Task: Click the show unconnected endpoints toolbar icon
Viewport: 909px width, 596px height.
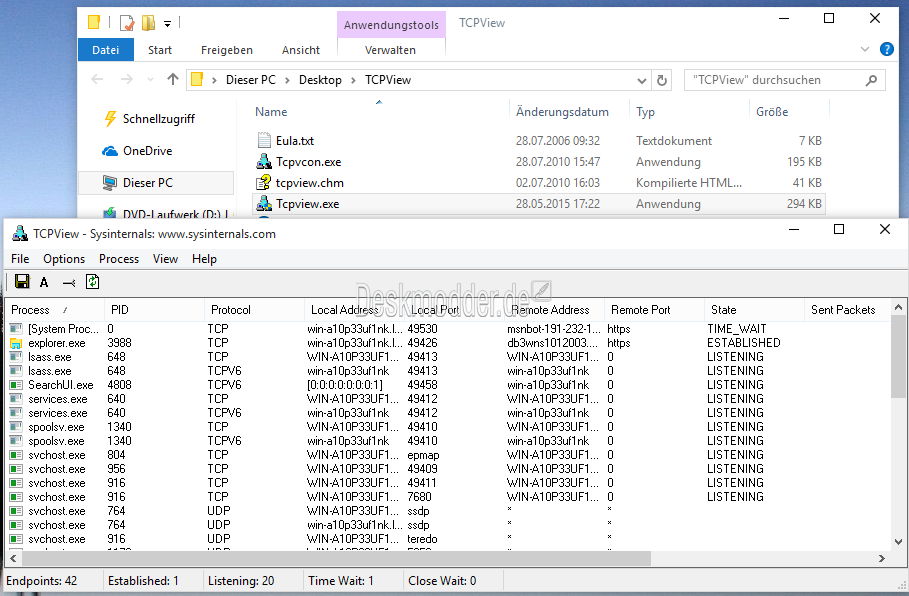Action: point(69,283)
